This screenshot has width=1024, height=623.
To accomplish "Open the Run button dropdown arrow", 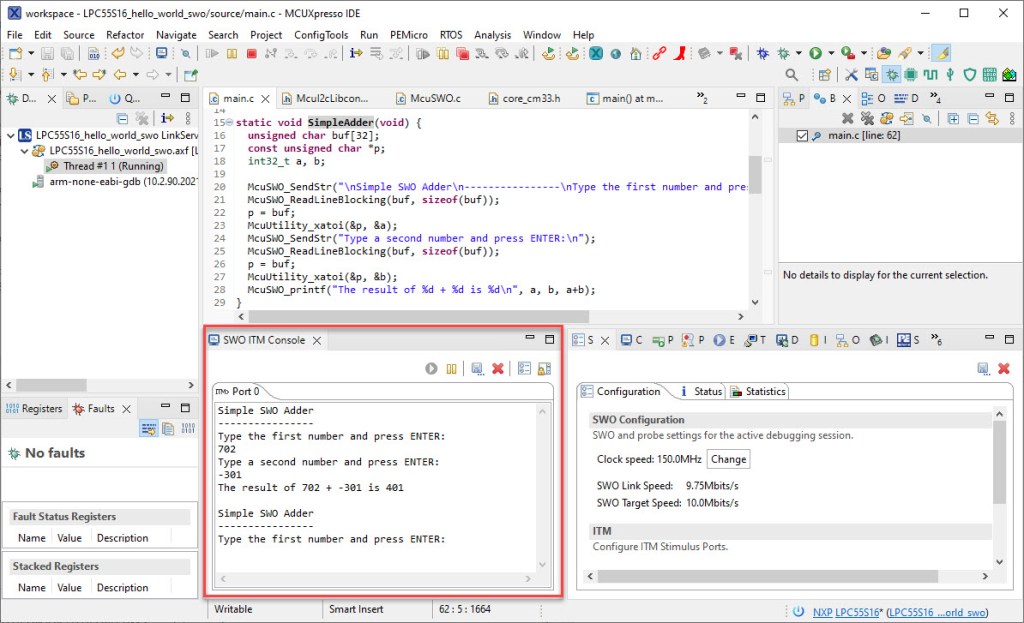I will pos(830,53).
